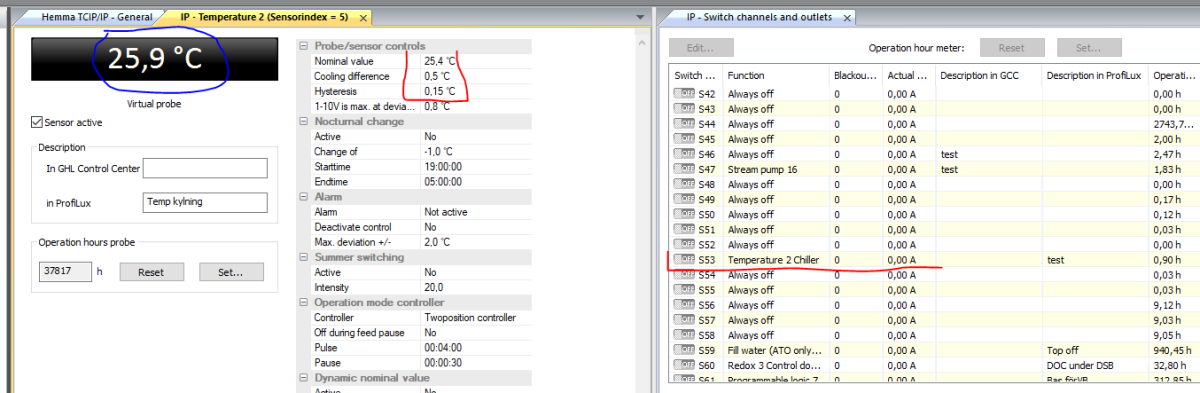Viewport: 1200px width, 393px height.
Task: Click the In GHL Control Center field
Action: (206, 168)
